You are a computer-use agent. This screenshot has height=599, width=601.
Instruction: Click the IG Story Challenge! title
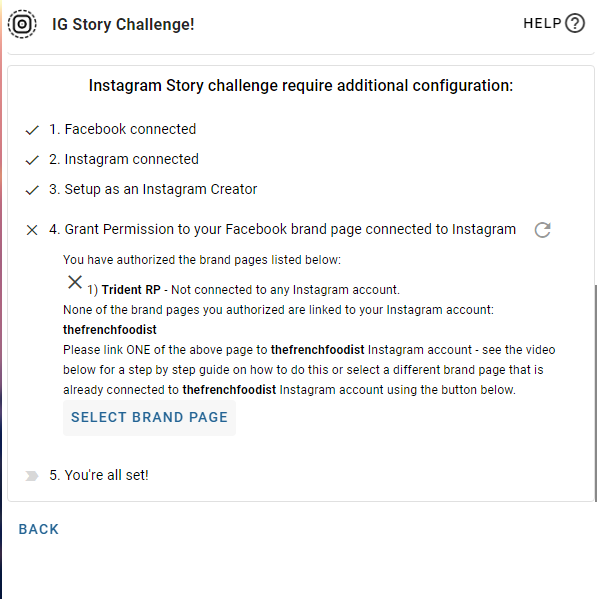pyautogui.click(x=123, y=25)
